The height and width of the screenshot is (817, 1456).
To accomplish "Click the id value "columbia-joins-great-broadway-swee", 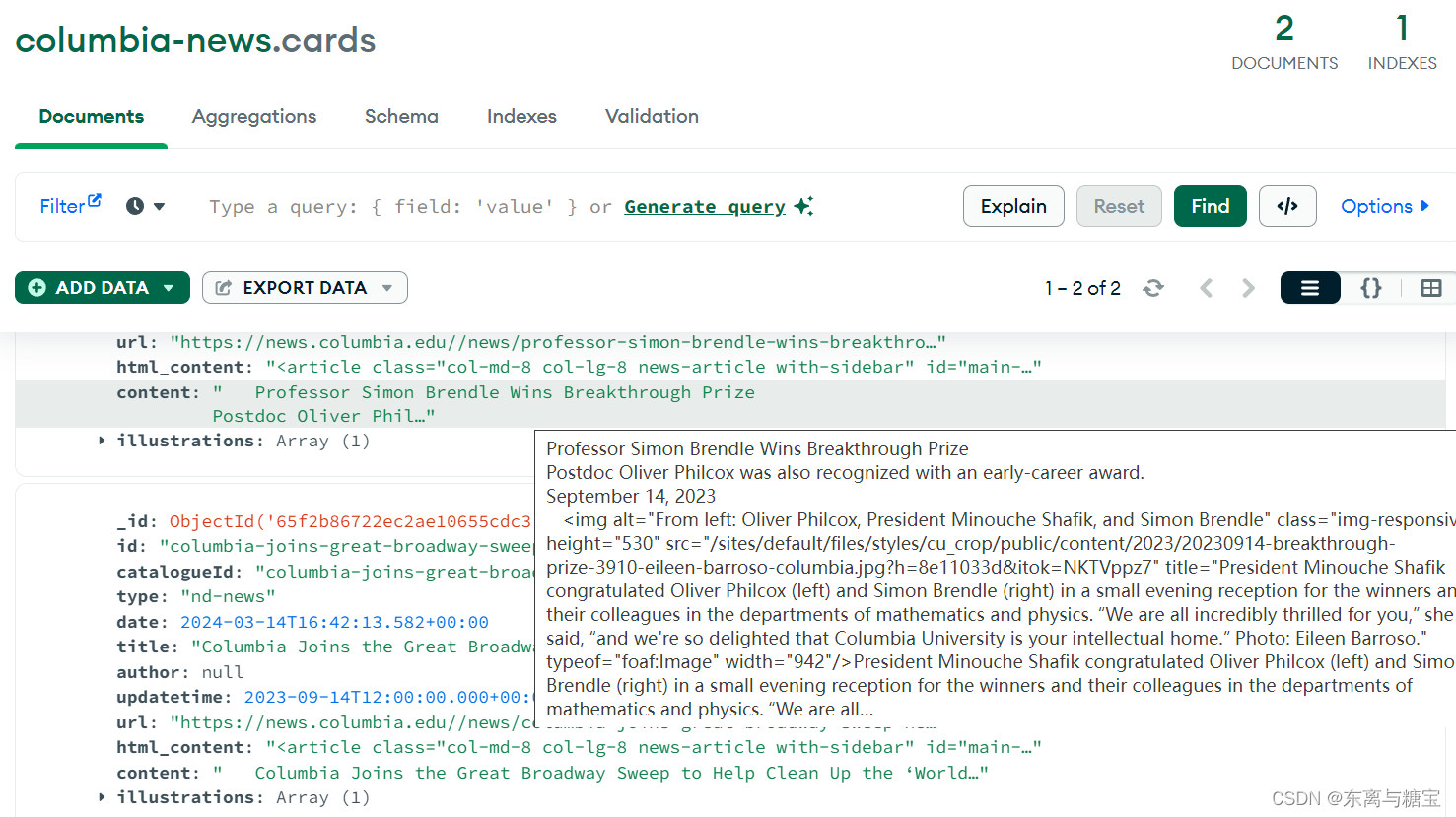I will coord(346,546).
